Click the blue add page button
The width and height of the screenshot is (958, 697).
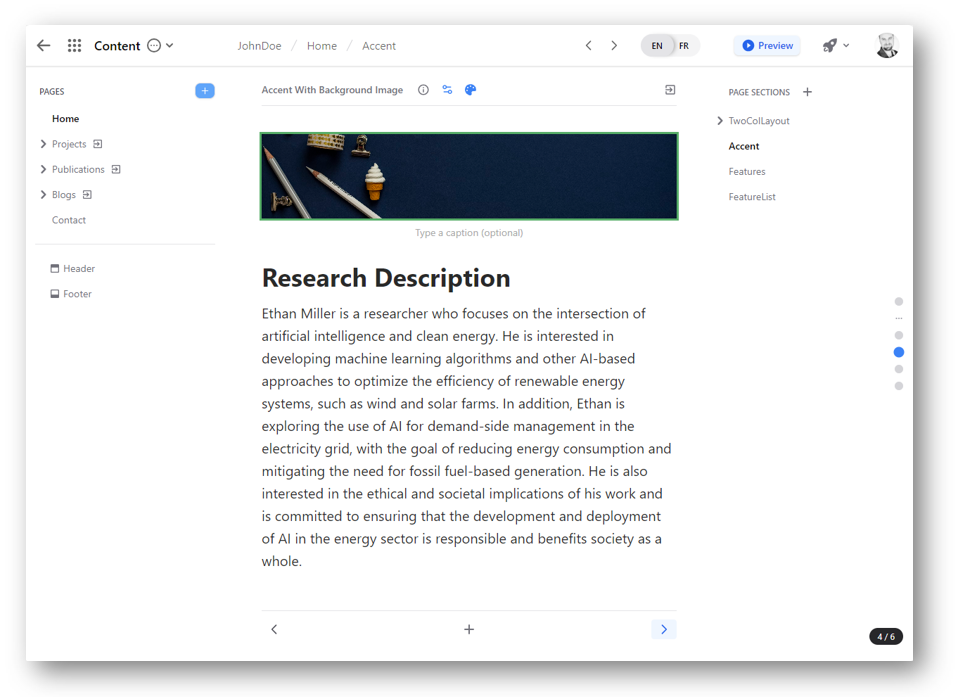pyautogui.click(x=205, y=91)
